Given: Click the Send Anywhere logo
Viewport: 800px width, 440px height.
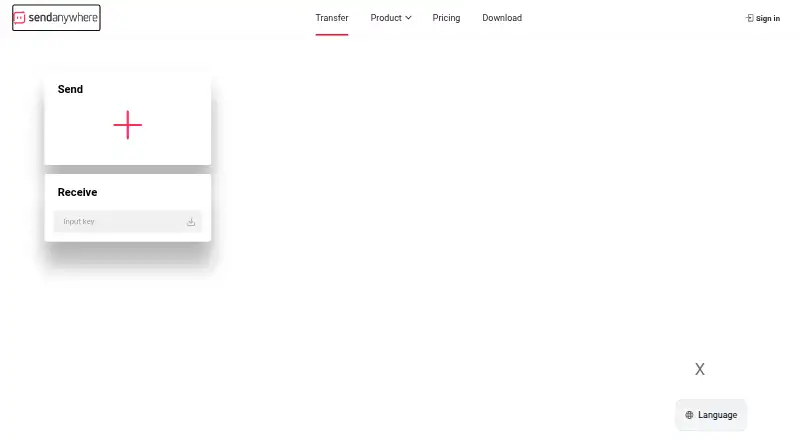Looking at the screenshot, I should point(56,18).
